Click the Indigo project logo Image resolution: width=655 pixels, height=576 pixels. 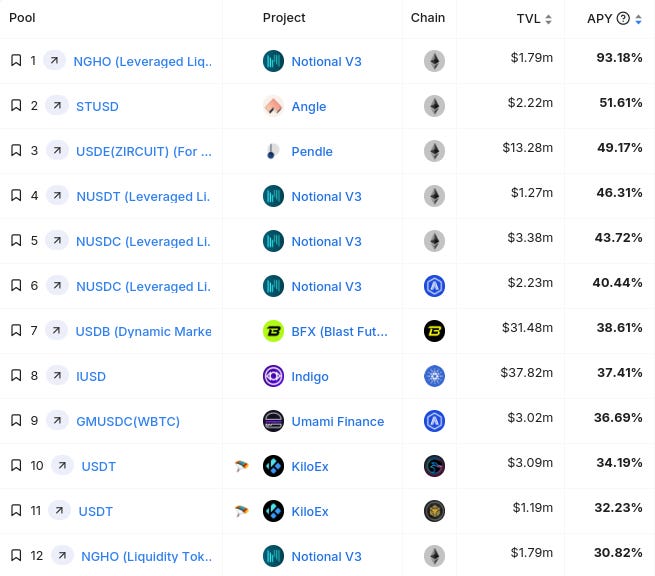pyautogui.click(x=273, y=376)
